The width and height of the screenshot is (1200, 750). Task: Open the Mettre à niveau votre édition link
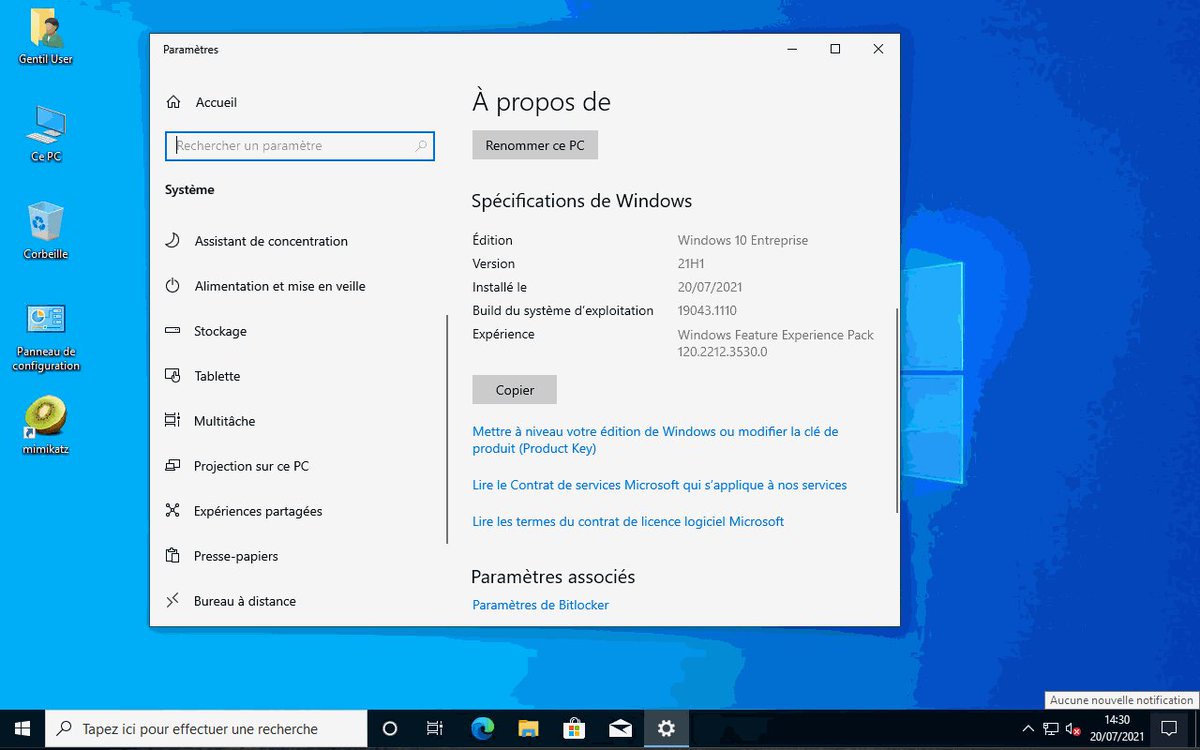655,440
